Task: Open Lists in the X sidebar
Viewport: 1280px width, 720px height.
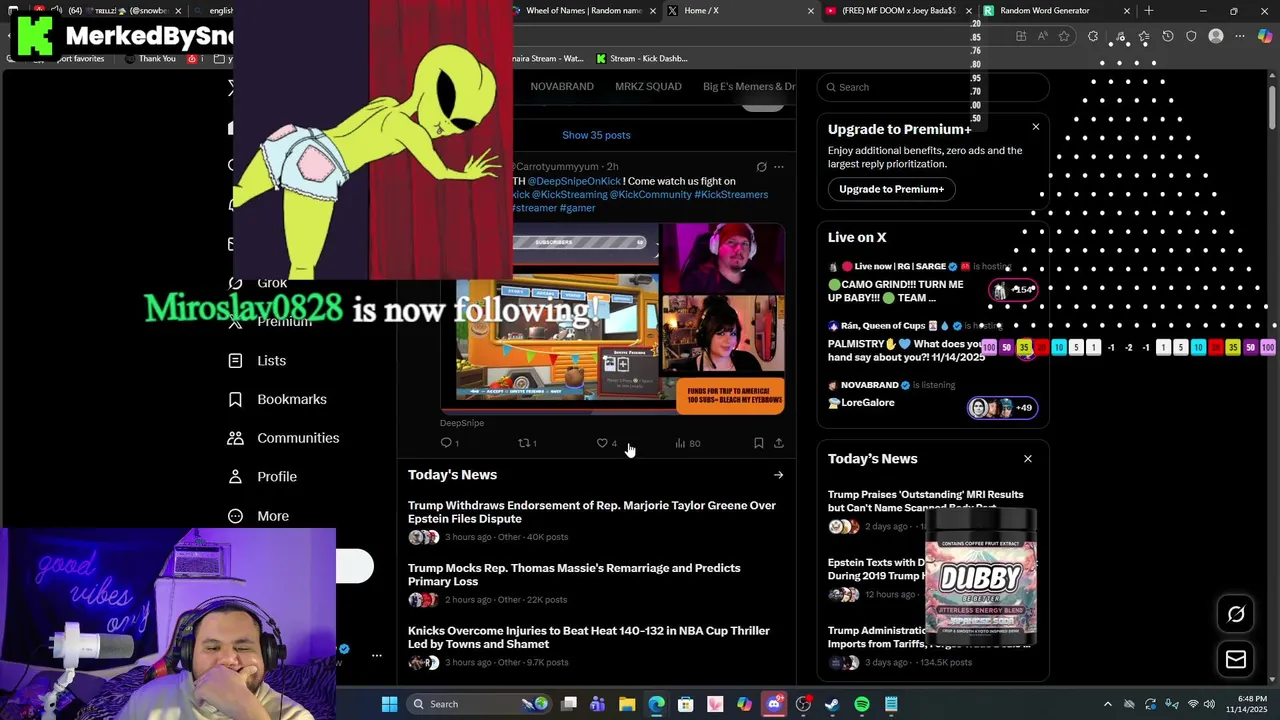Action: (257, 361)
